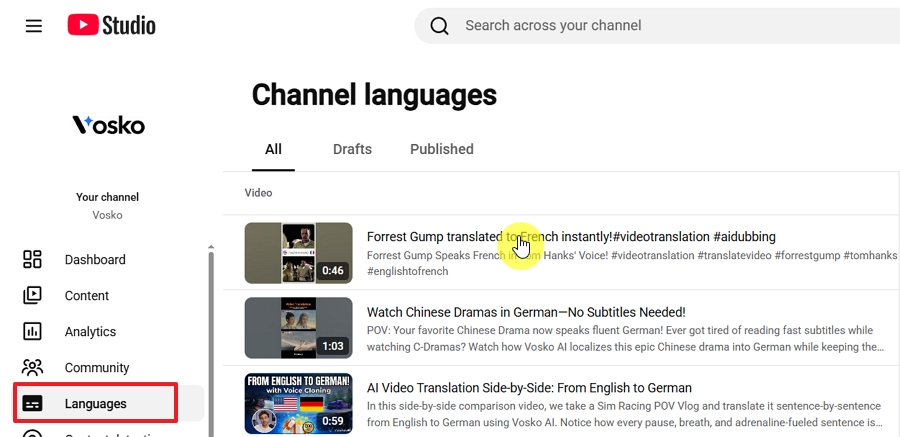Click the Community people icon
The image size is (900, 437).
(32, 368)
